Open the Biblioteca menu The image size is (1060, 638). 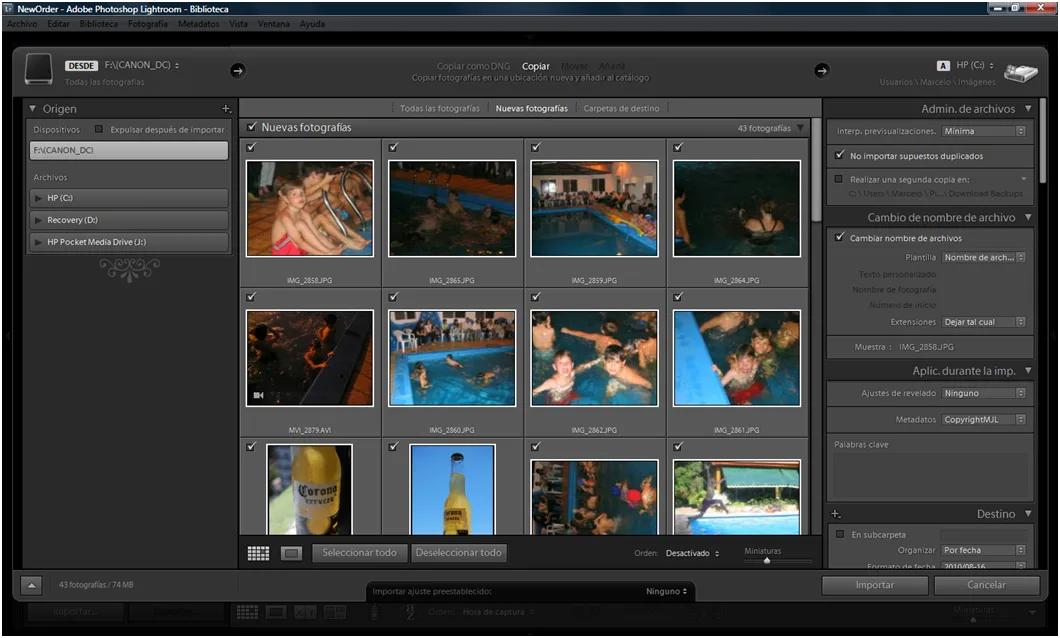click(98, 23)
